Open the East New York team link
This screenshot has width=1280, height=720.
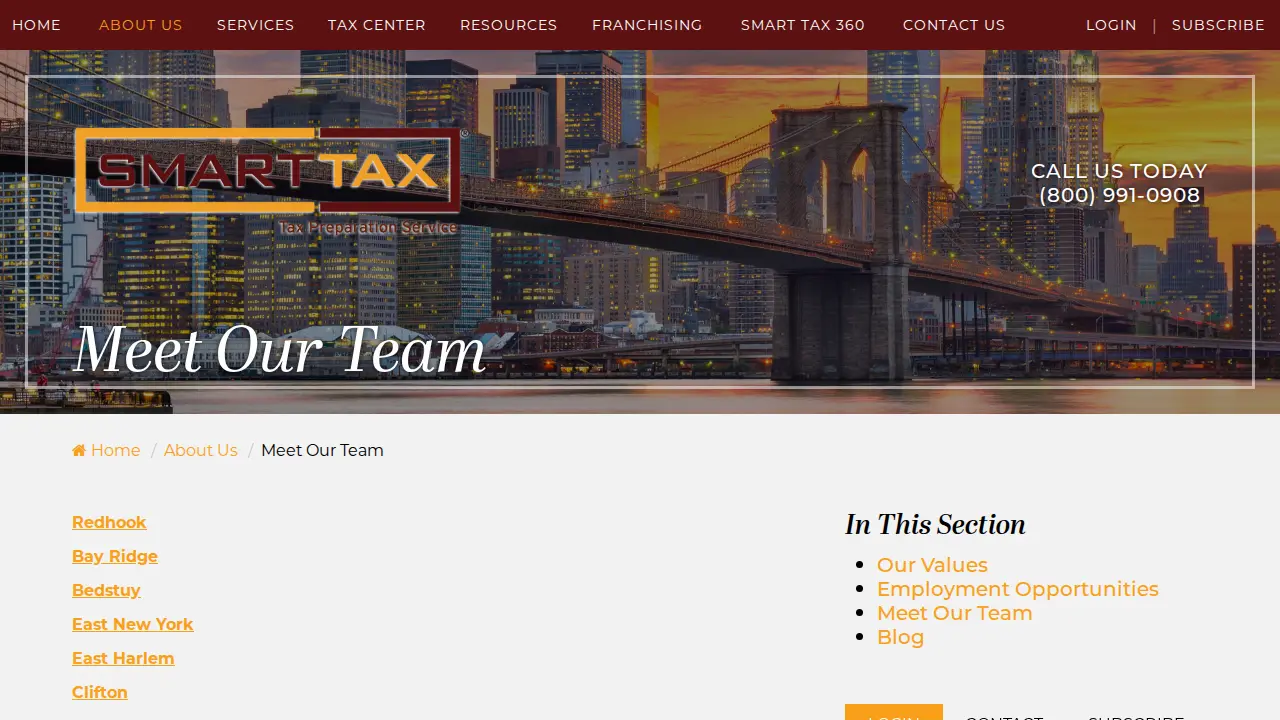pos(133,624)
